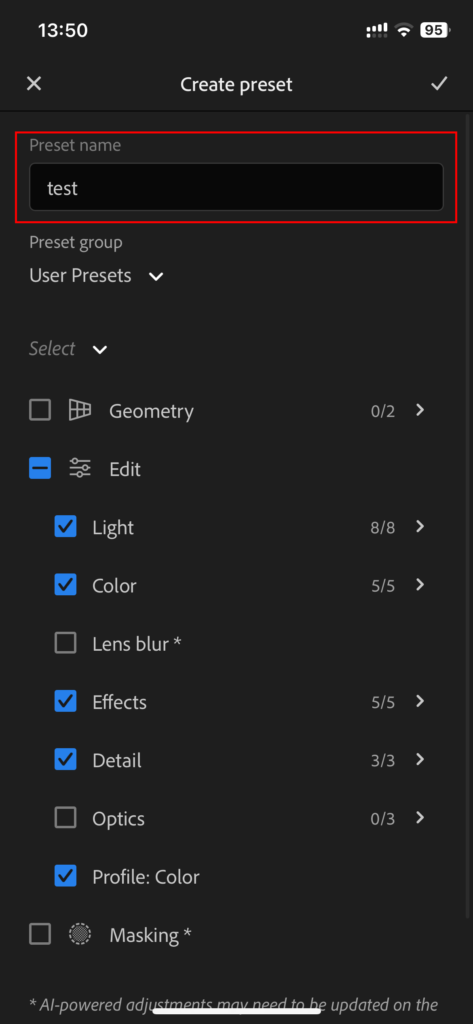Toggle the Edit group partial checkbox

(x=40, y=468)
